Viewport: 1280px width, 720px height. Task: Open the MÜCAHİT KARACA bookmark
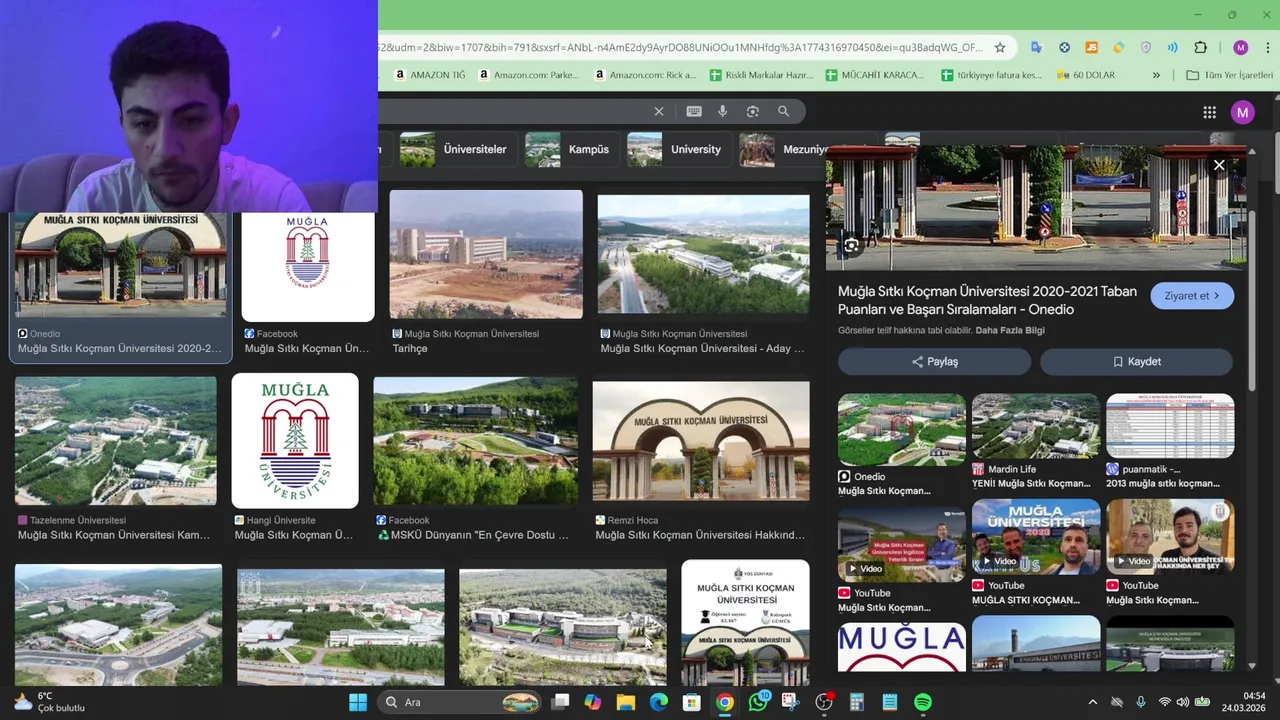click(875, 75)
